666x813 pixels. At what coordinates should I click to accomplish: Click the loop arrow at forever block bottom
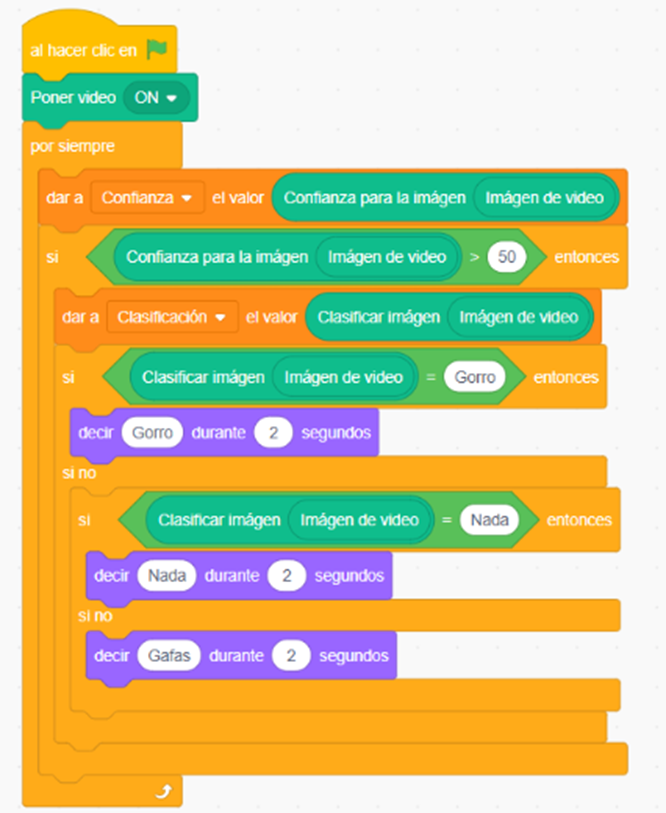(162, 791)
